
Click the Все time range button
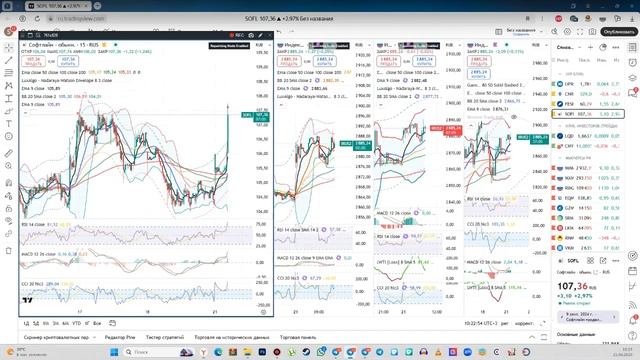97,323
